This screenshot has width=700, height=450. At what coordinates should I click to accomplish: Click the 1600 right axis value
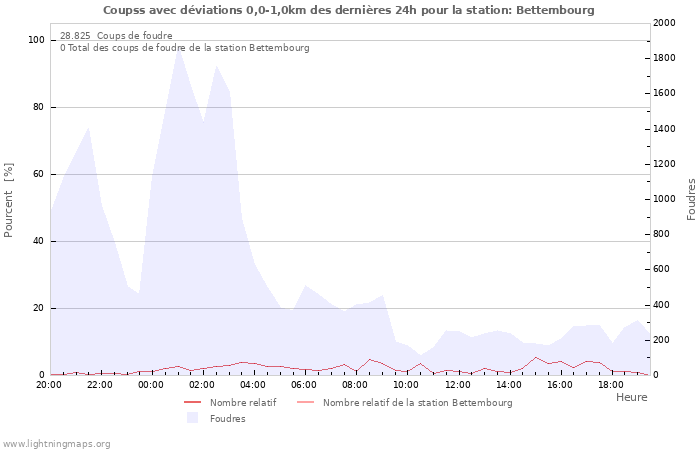[664, 93]
